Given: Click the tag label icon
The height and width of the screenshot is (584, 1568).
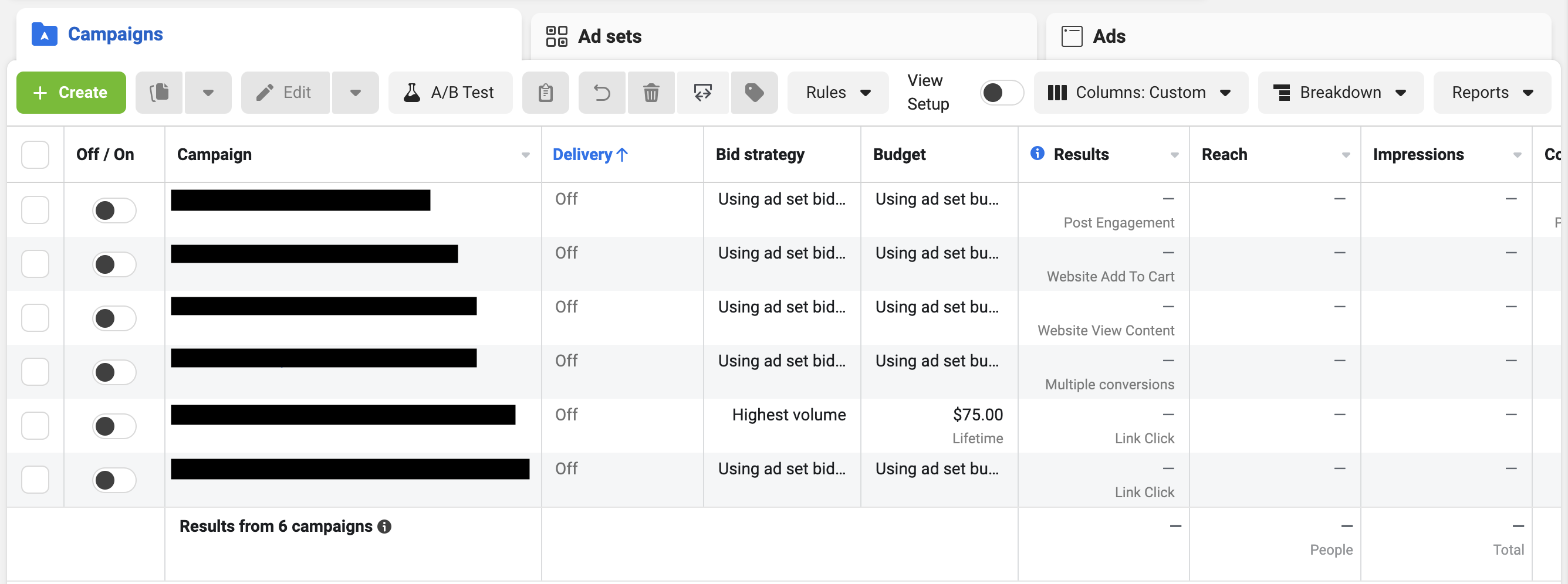Looking at the screenshot, I should pyautogui.click(x=754, y=93).
